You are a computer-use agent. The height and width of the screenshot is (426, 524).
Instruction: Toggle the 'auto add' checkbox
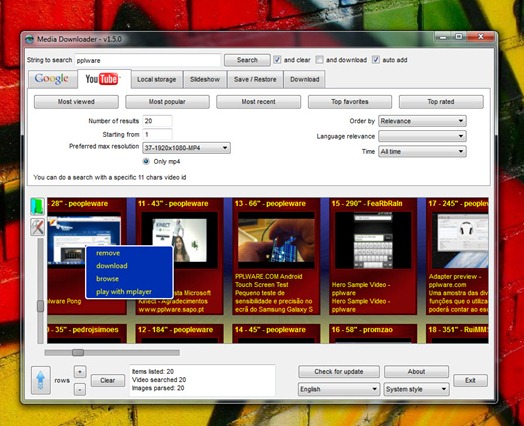click(x=376, y=60)
